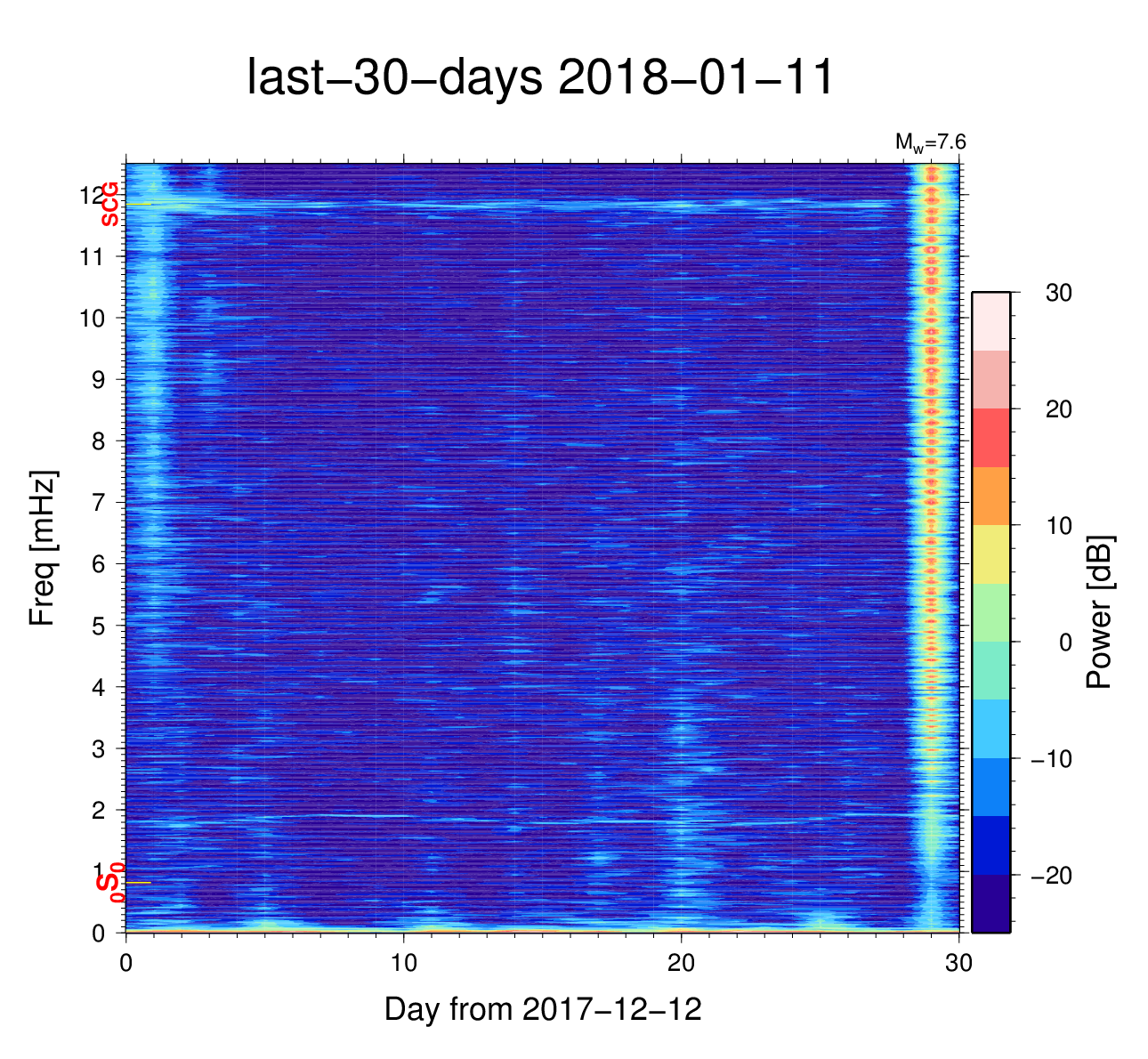Click the x-axis tick label 10

(x=403, y=963)
